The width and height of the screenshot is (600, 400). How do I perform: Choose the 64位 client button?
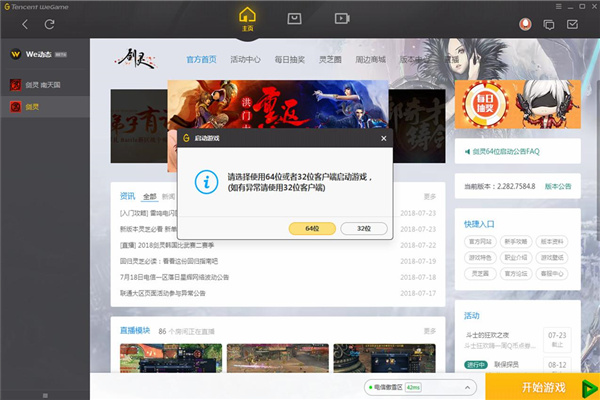click(x=311, y=228)
